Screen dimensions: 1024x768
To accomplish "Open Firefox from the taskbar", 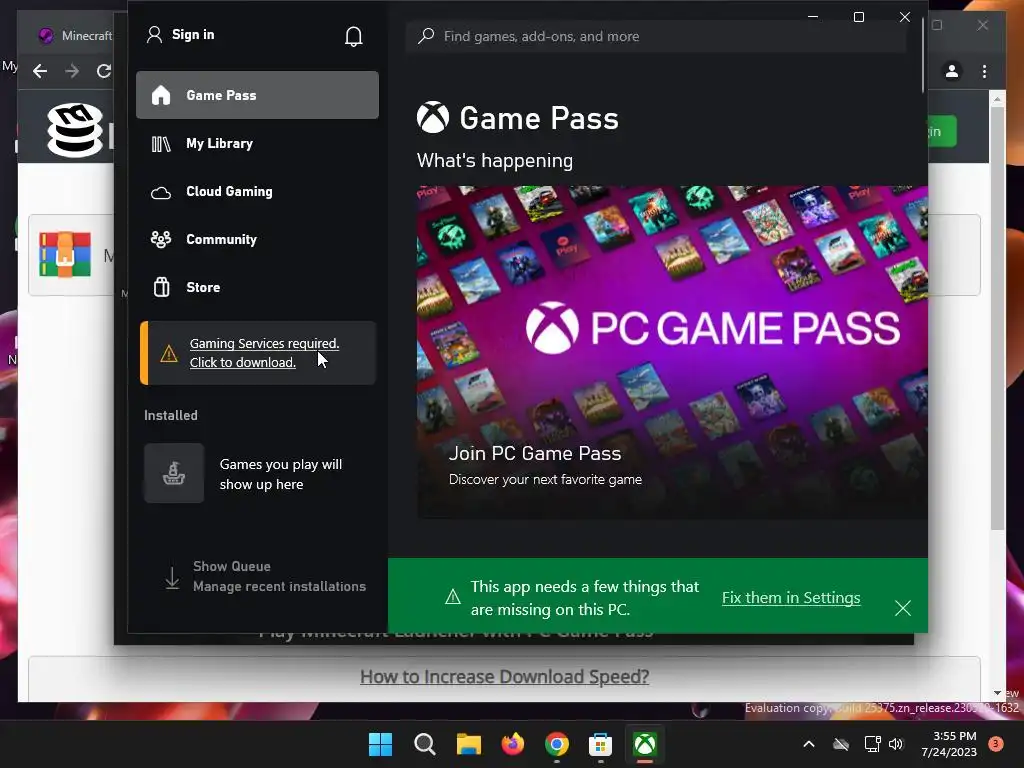I will [513, 744].
